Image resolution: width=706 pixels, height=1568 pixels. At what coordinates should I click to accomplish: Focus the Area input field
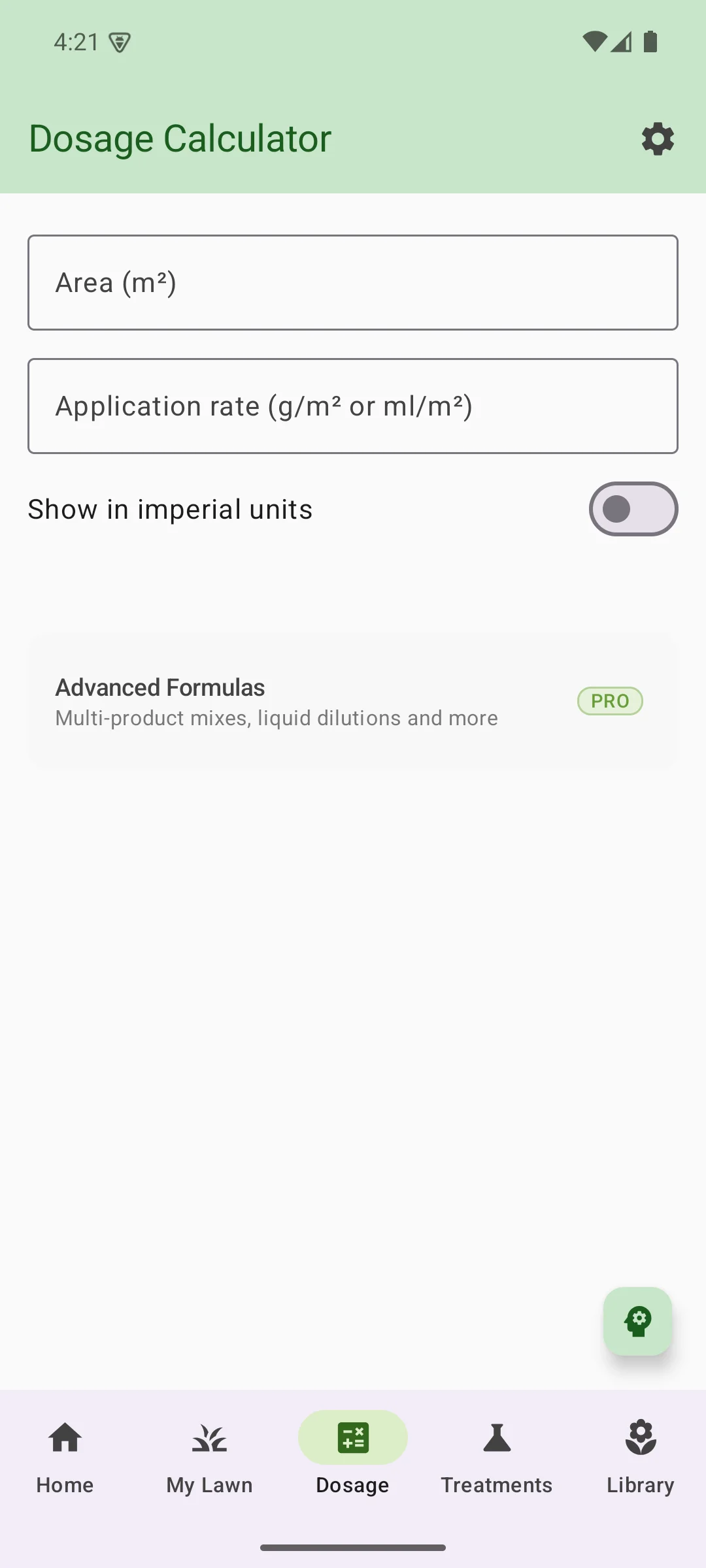point(353,282)
